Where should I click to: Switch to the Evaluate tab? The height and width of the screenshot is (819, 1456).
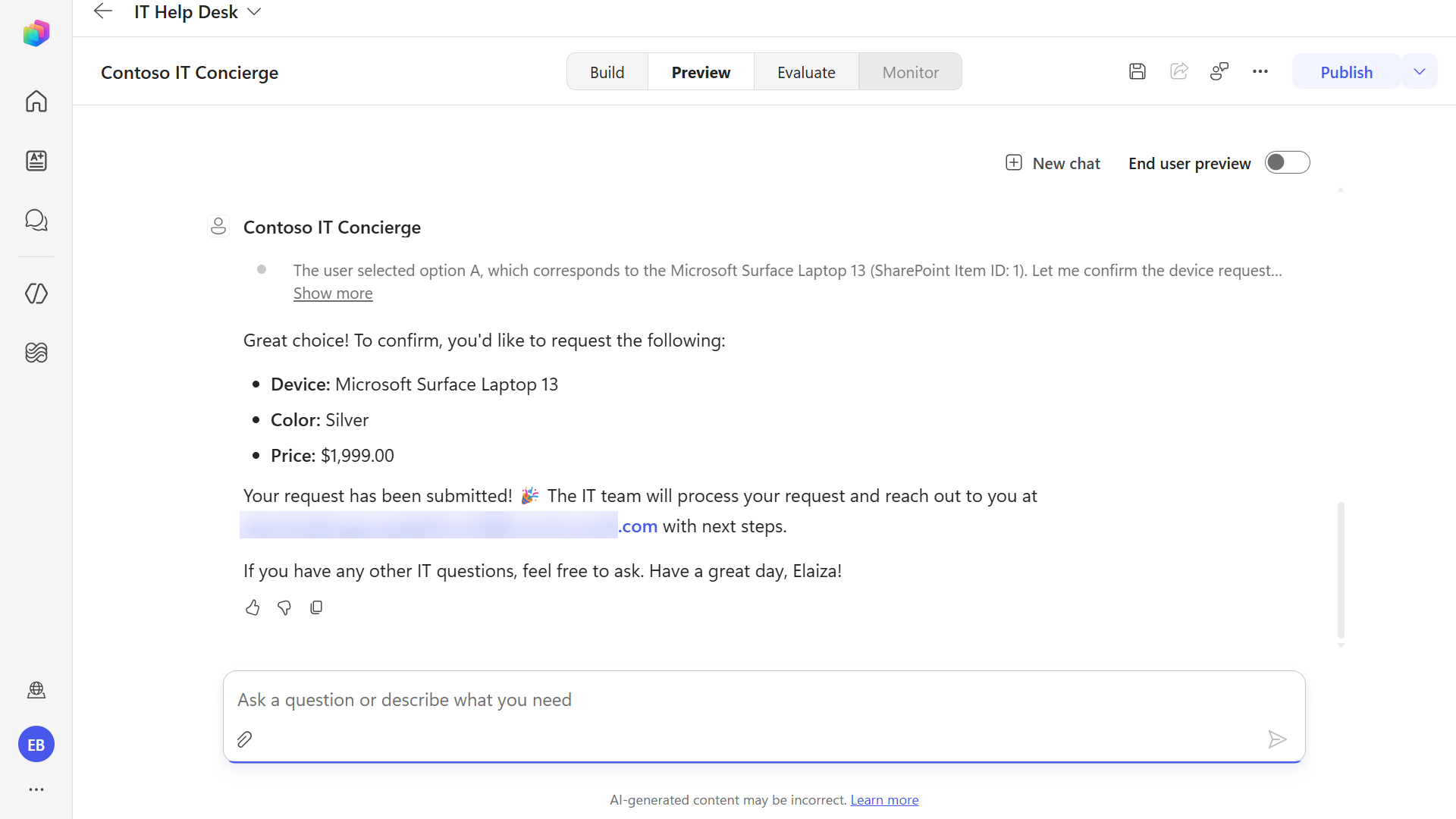pyautogui.click(x=806, y=72)
